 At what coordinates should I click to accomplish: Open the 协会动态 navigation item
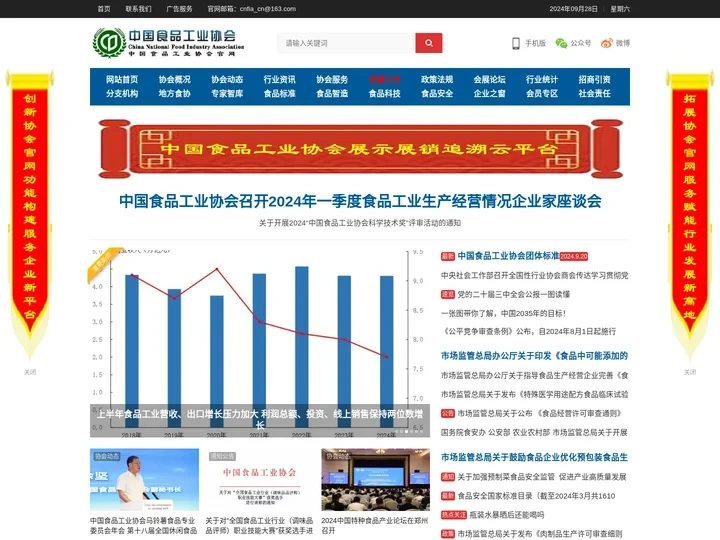(227, 79)
